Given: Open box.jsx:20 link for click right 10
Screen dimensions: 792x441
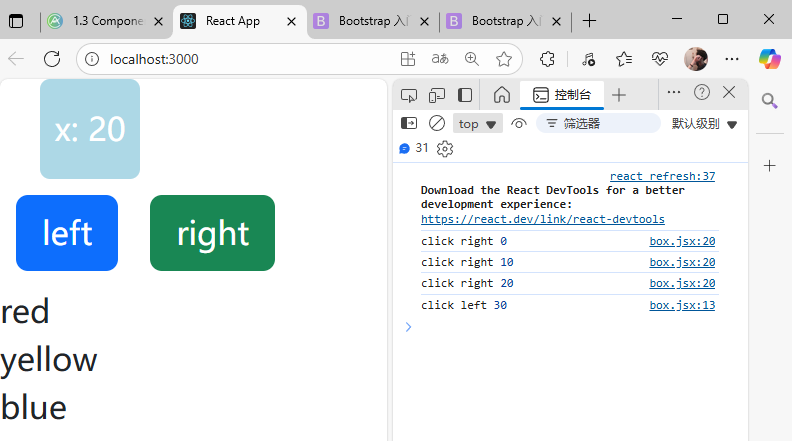Looking at the screenshot, I should [682, 262].
